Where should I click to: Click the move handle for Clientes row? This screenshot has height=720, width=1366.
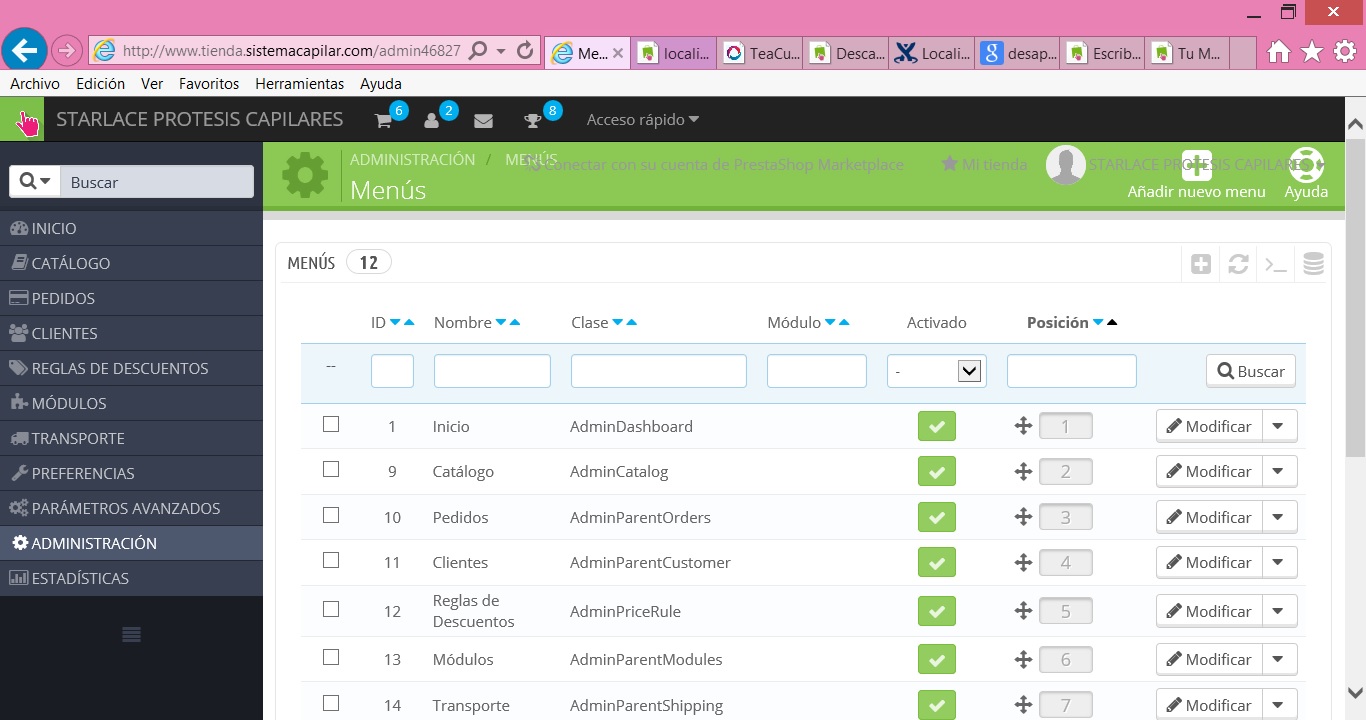[x=1023, y=562]
